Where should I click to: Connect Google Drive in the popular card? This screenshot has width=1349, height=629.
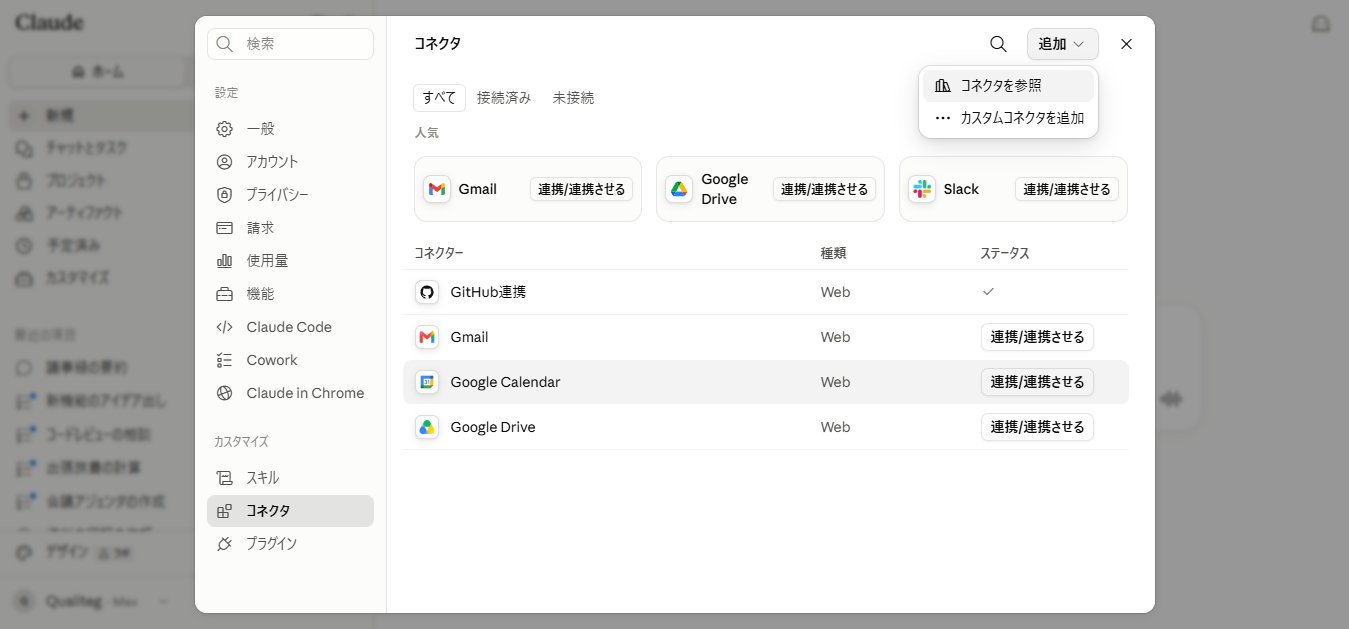pos(824,189)
